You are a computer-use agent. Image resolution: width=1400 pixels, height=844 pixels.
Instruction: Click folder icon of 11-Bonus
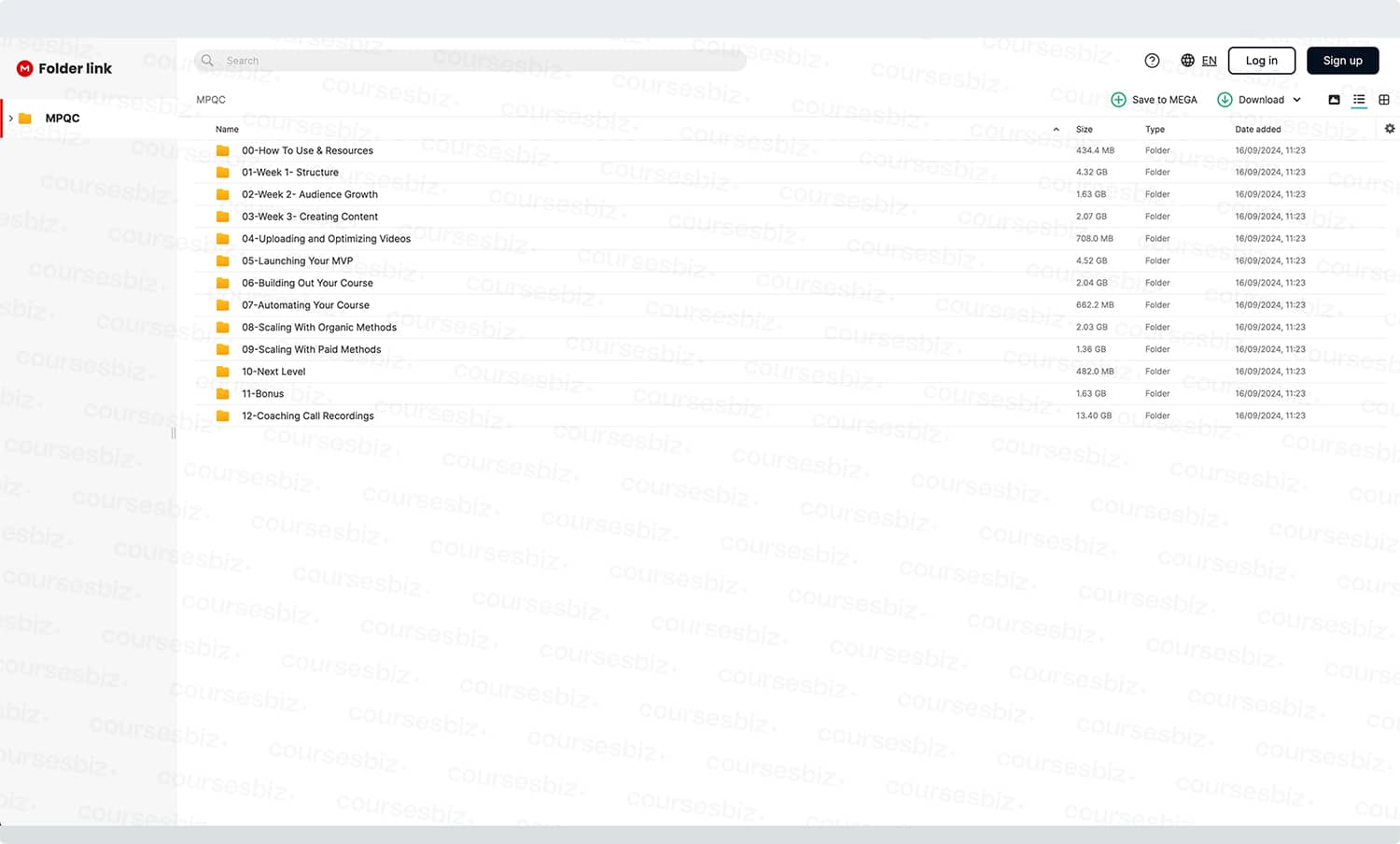(x=222, y=394)
